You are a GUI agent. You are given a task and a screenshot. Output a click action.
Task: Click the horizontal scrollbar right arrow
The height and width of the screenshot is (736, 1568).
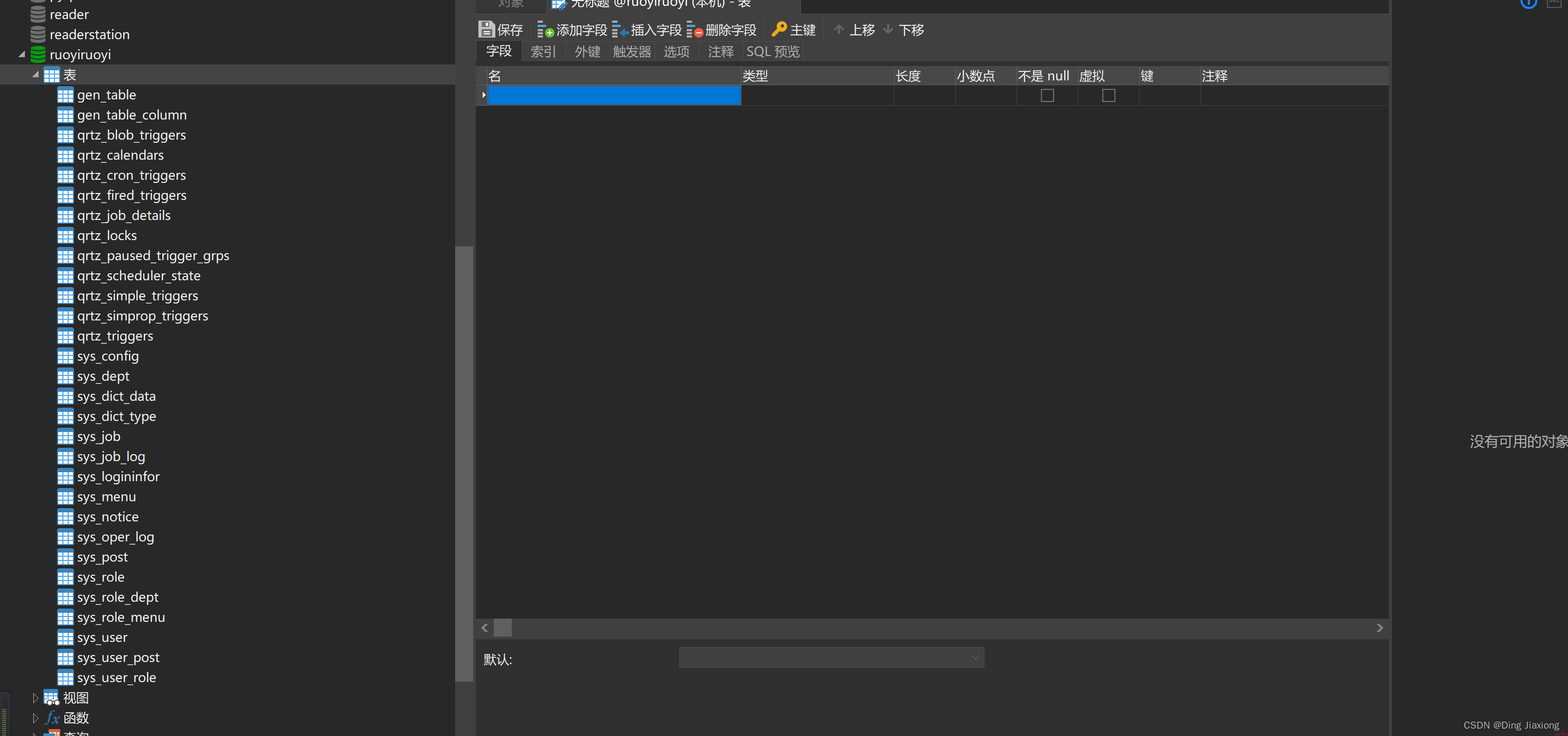[1379, 628]
